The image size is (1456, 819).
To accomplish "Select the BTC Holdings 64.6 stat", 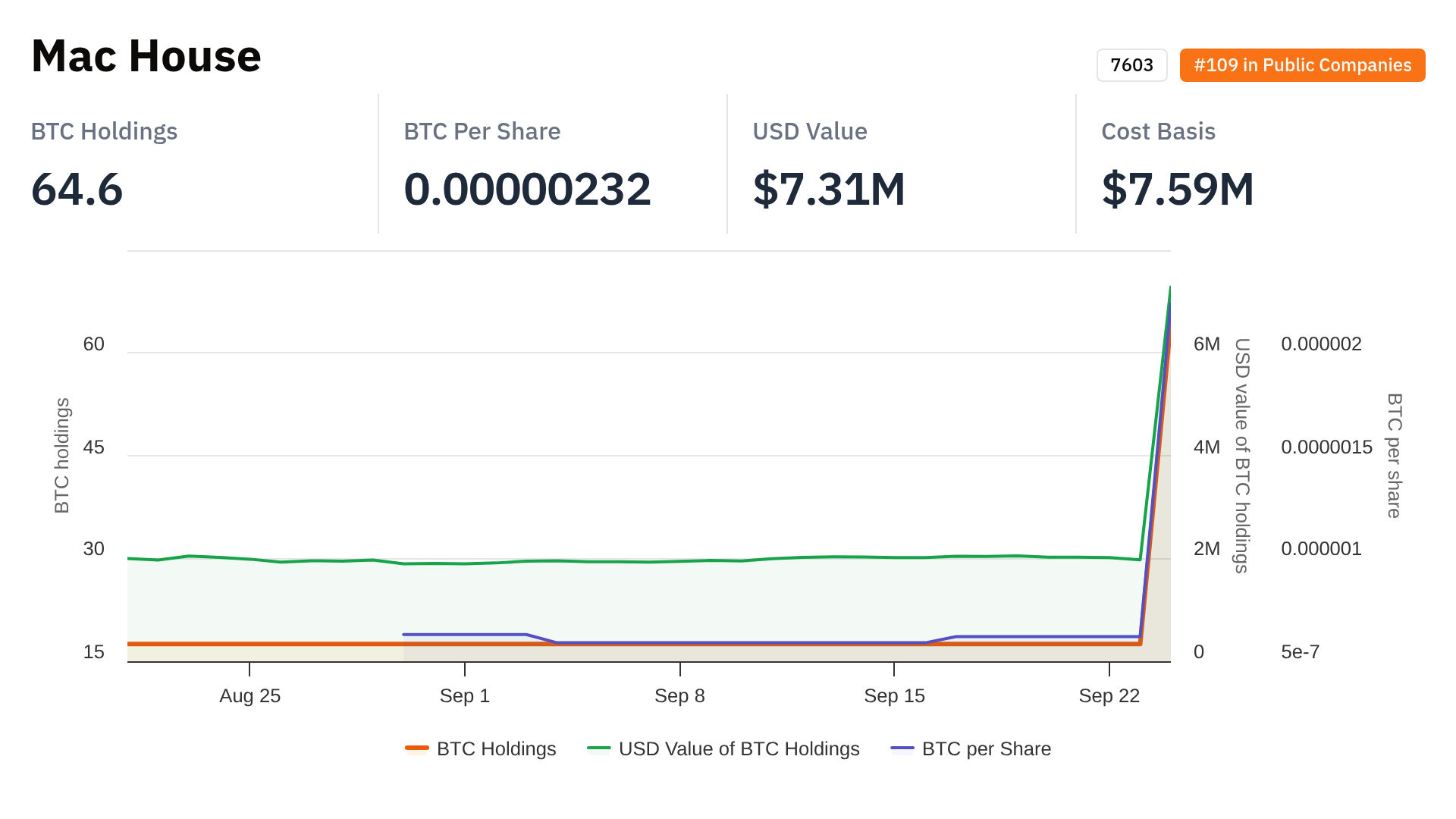I will [77, 189].
